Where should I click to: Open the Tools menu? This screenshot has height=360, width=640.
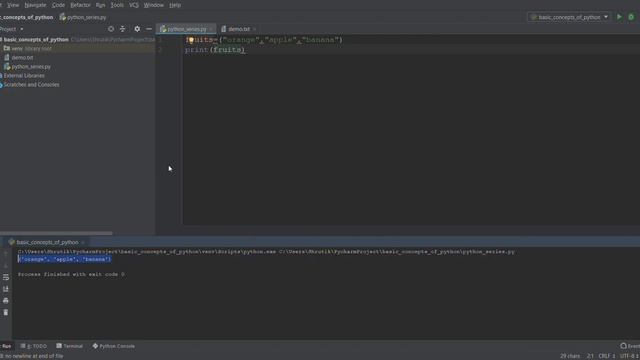pyautogui.click(x=117, y=5)
